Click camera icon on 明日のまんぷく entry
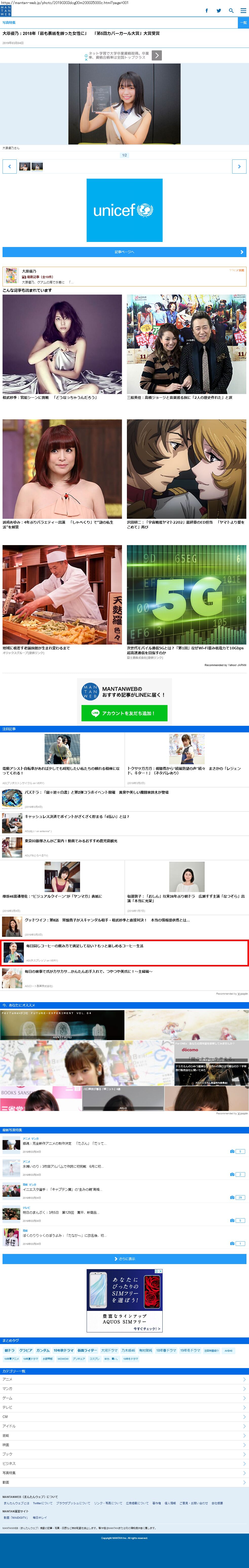Image resolution: width=249 pixels, height=1568 pixels. 232,1221
